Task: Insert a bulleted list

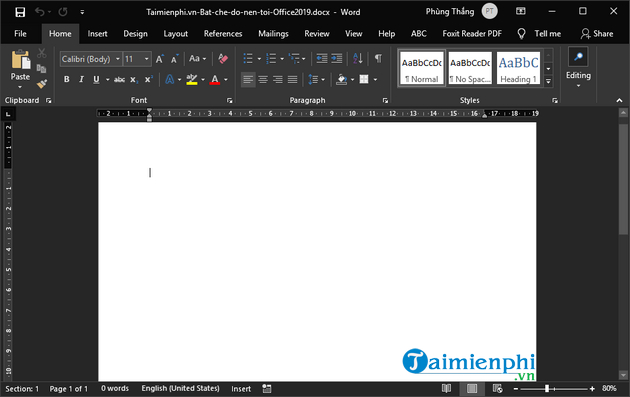Action: (248, 59)
